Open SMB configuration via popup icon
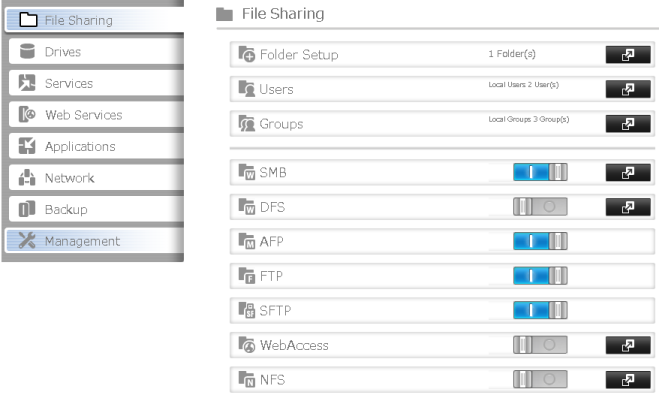 tap(628, 172)
